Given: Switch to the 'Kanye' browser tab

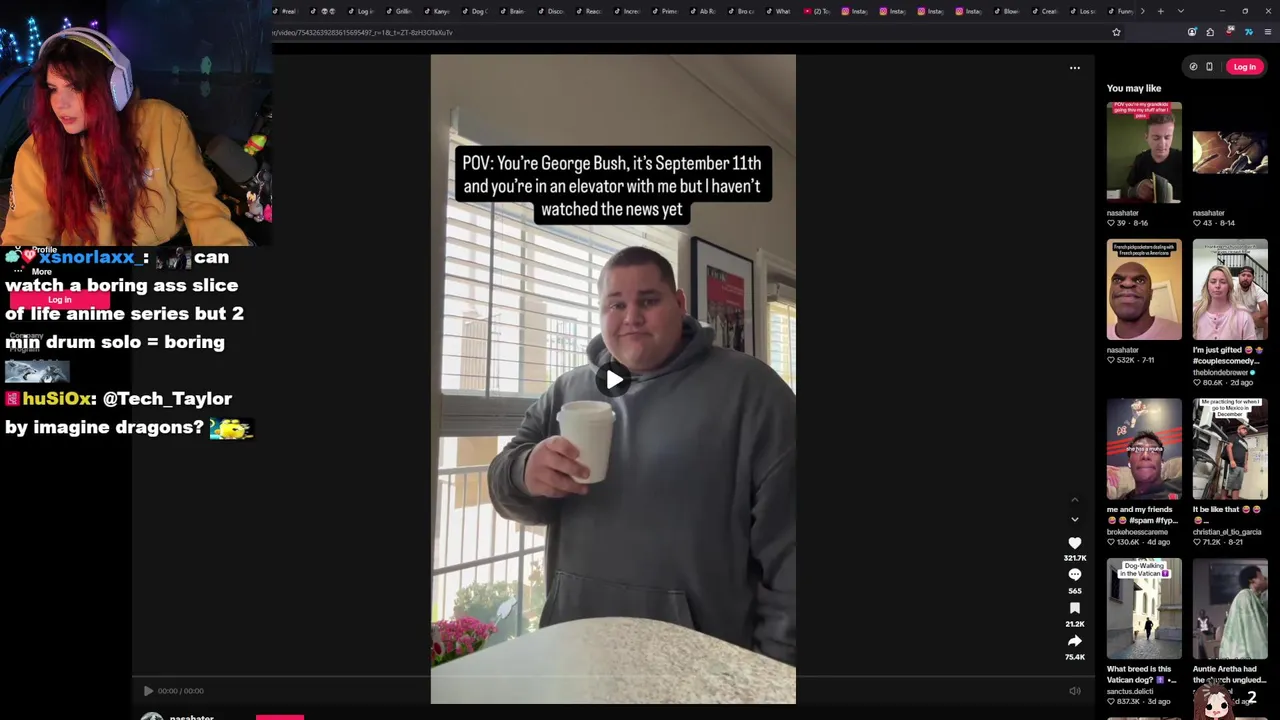Looking at the screenshot, I should (437, 11).
